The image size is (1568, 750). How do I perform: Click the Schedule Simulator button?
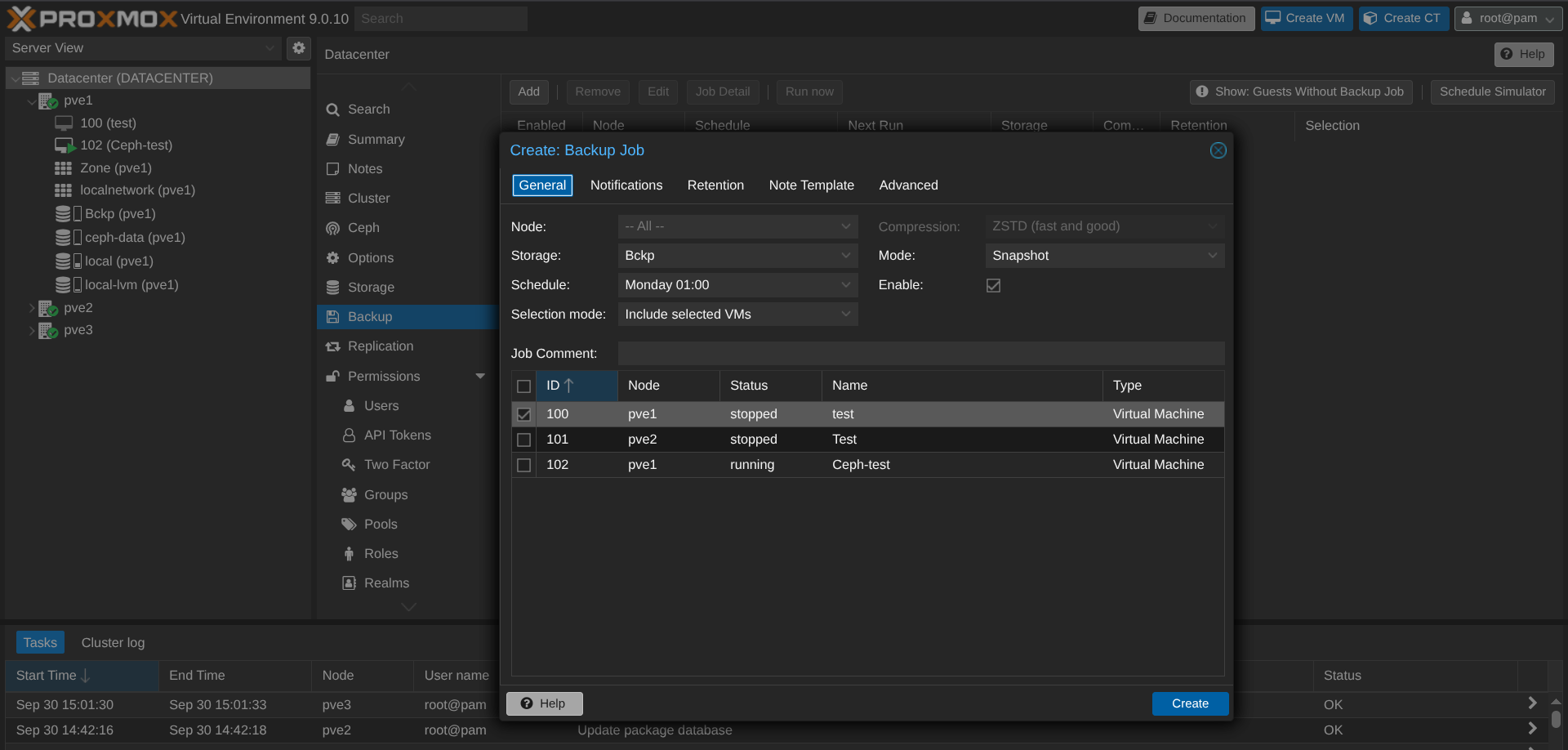pos(1492,92)
